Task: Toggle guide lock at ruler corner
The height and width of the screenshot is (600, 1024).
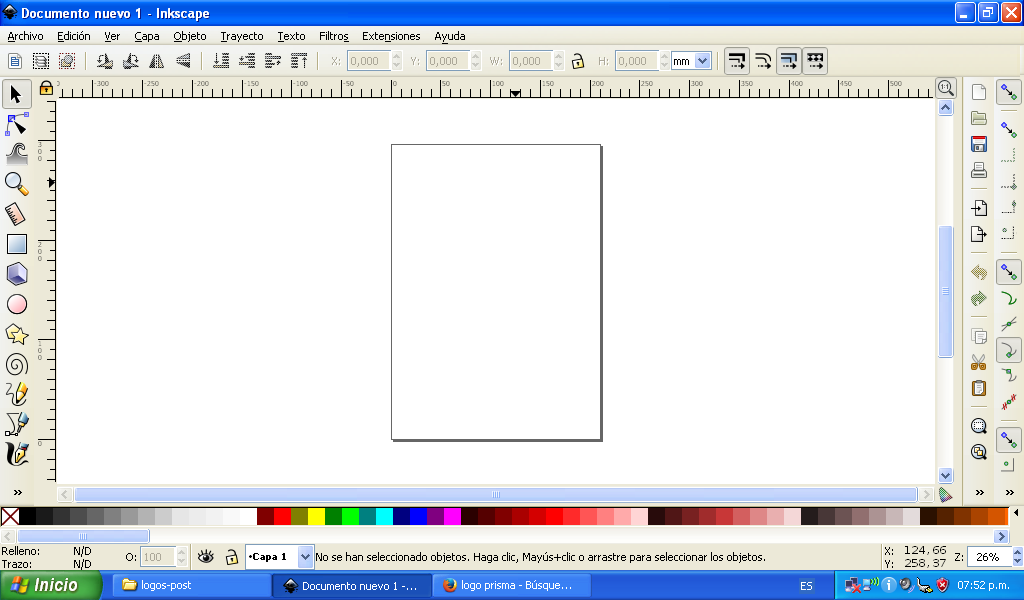Action: pos(46,88)
